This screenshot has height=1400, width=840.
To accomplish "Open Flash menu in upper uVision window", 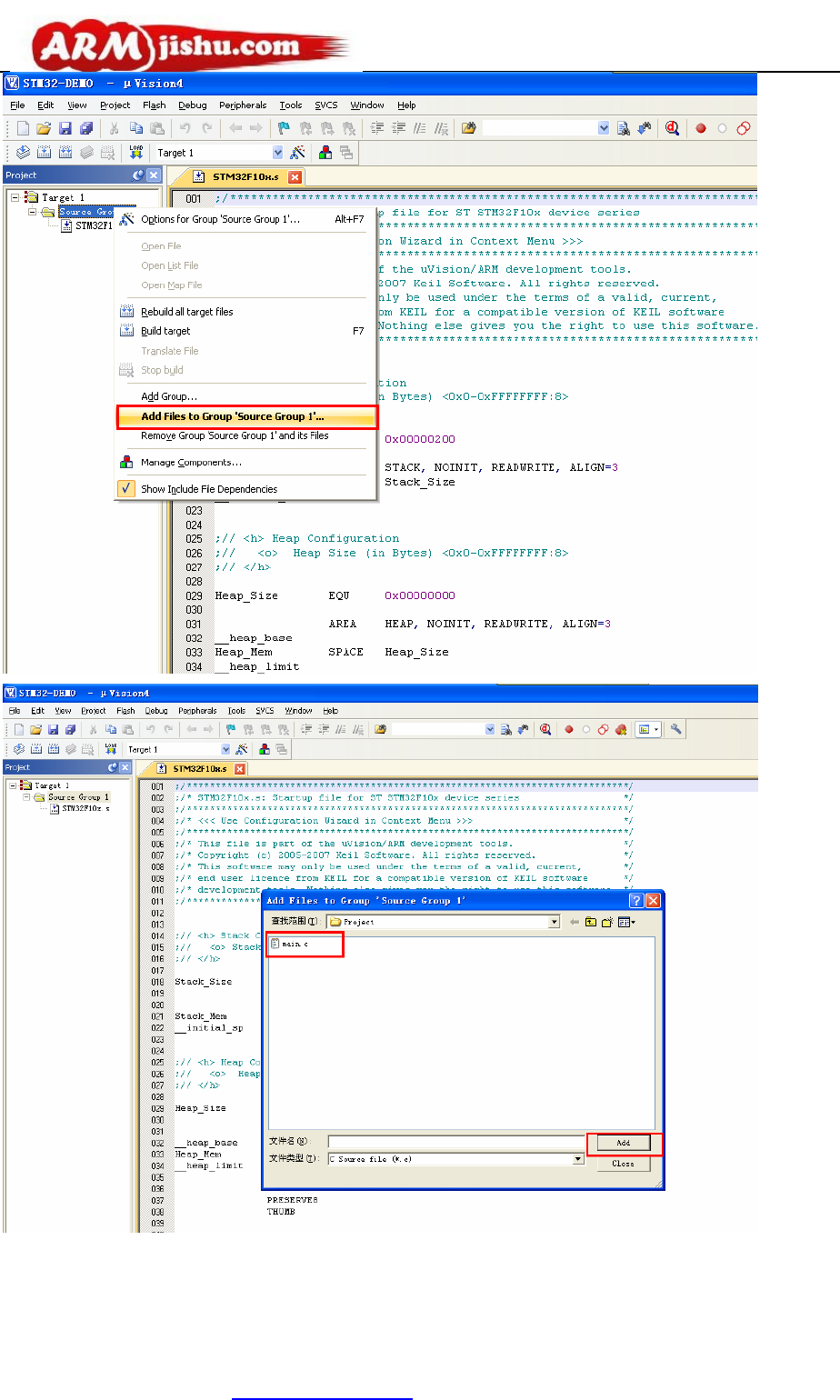I will pyautogui.click(x=155, y=105).
